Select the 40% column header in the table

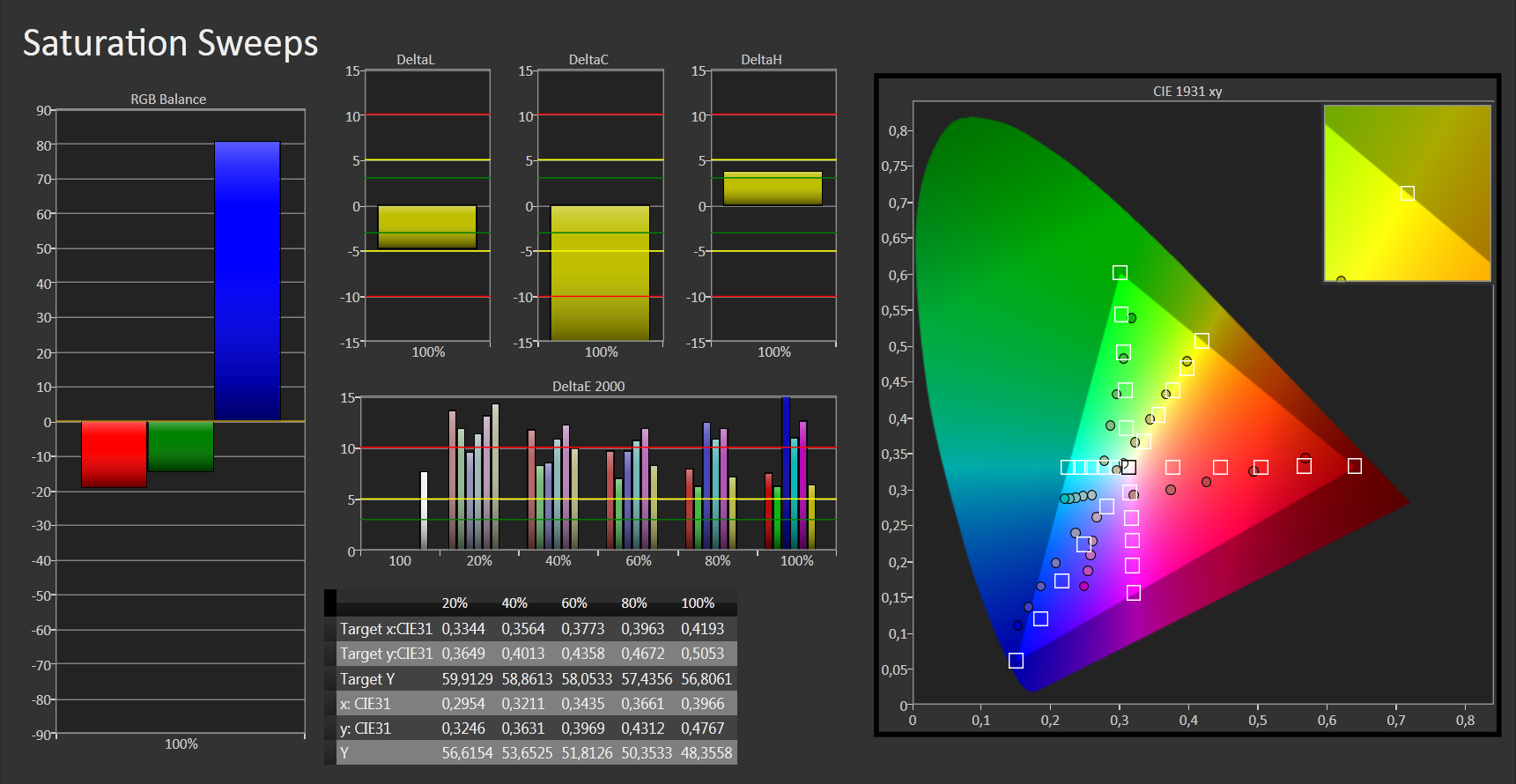point(514,603)
